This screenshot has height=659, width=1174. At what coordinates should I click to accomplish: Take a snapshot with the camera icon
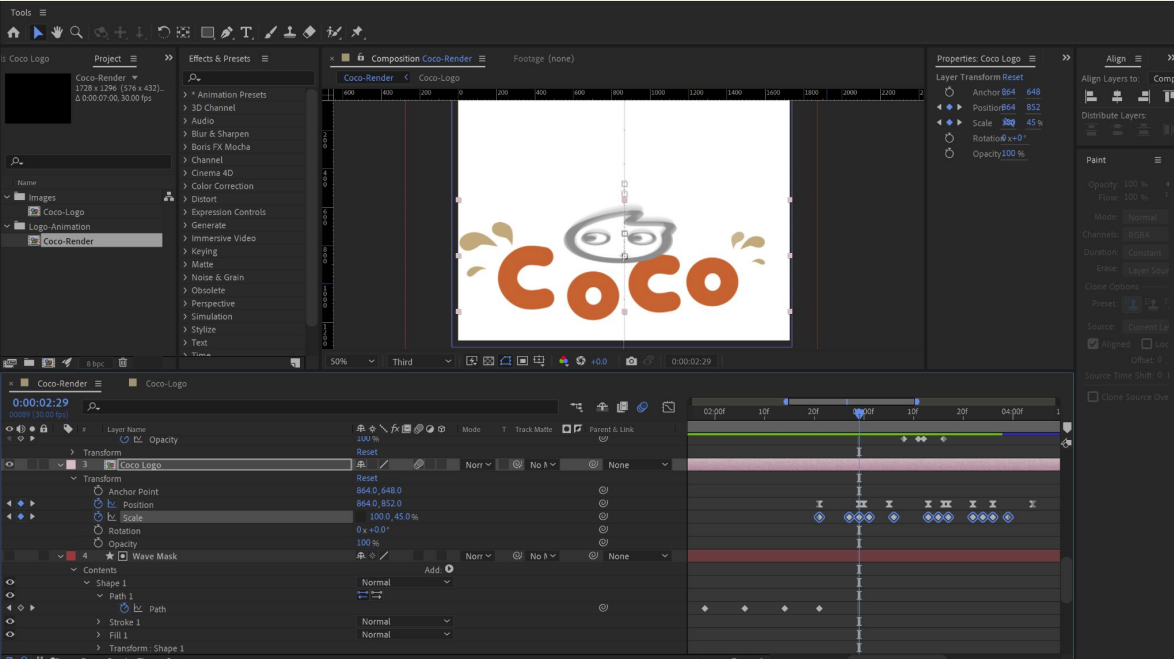(631, 361)
